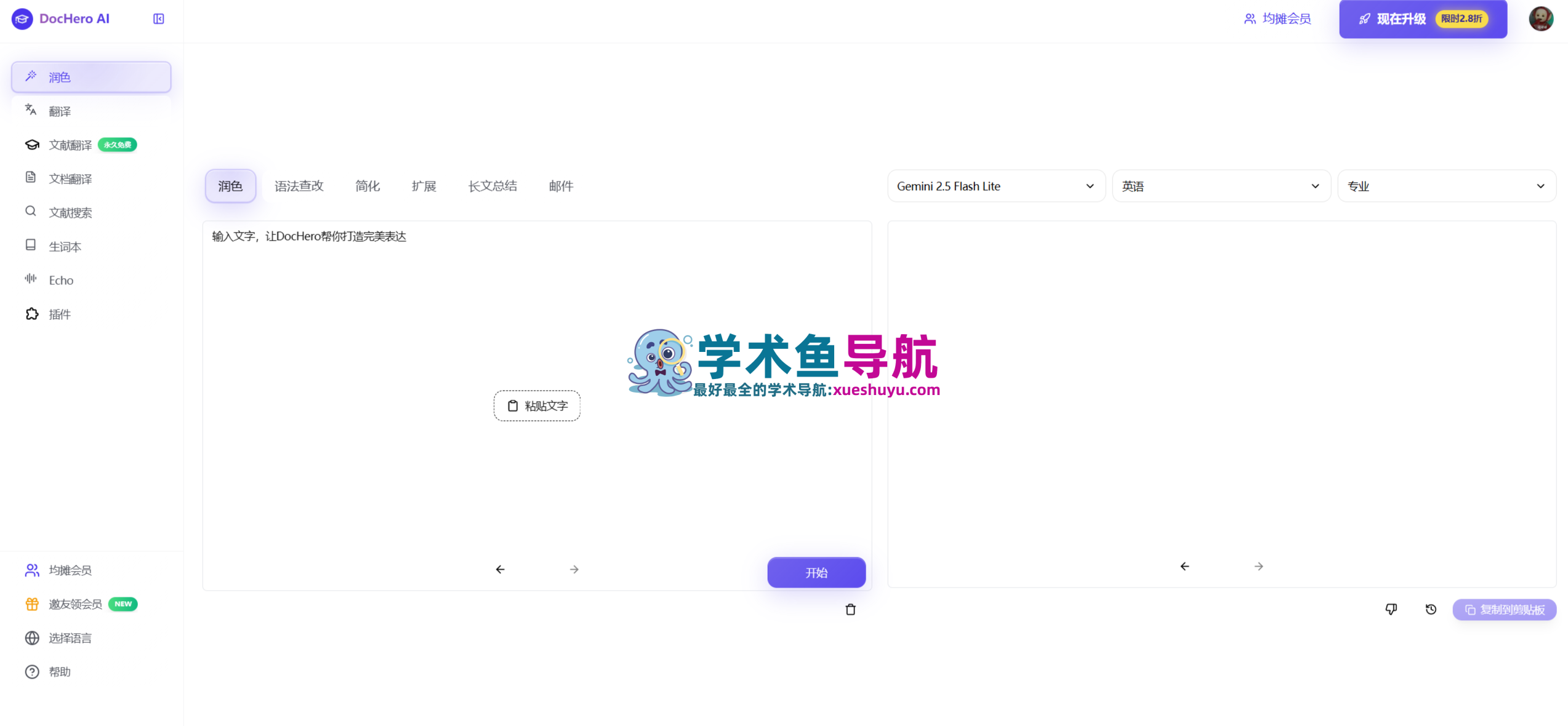The height and width of the screenshot is (726, 1568).
Task: Click the input panel back arrow
Action: pos(500,569)
